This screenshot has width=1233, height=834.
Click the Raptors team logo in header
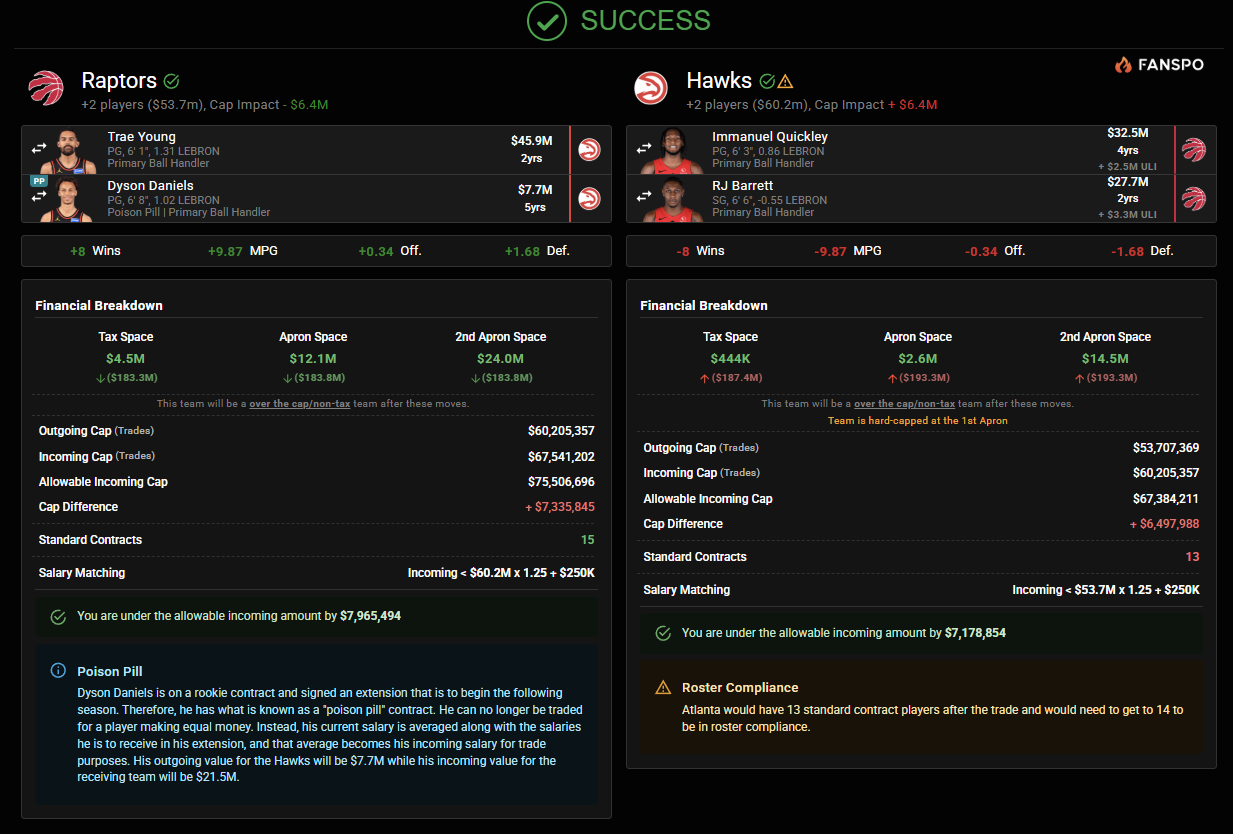point(45,88)
